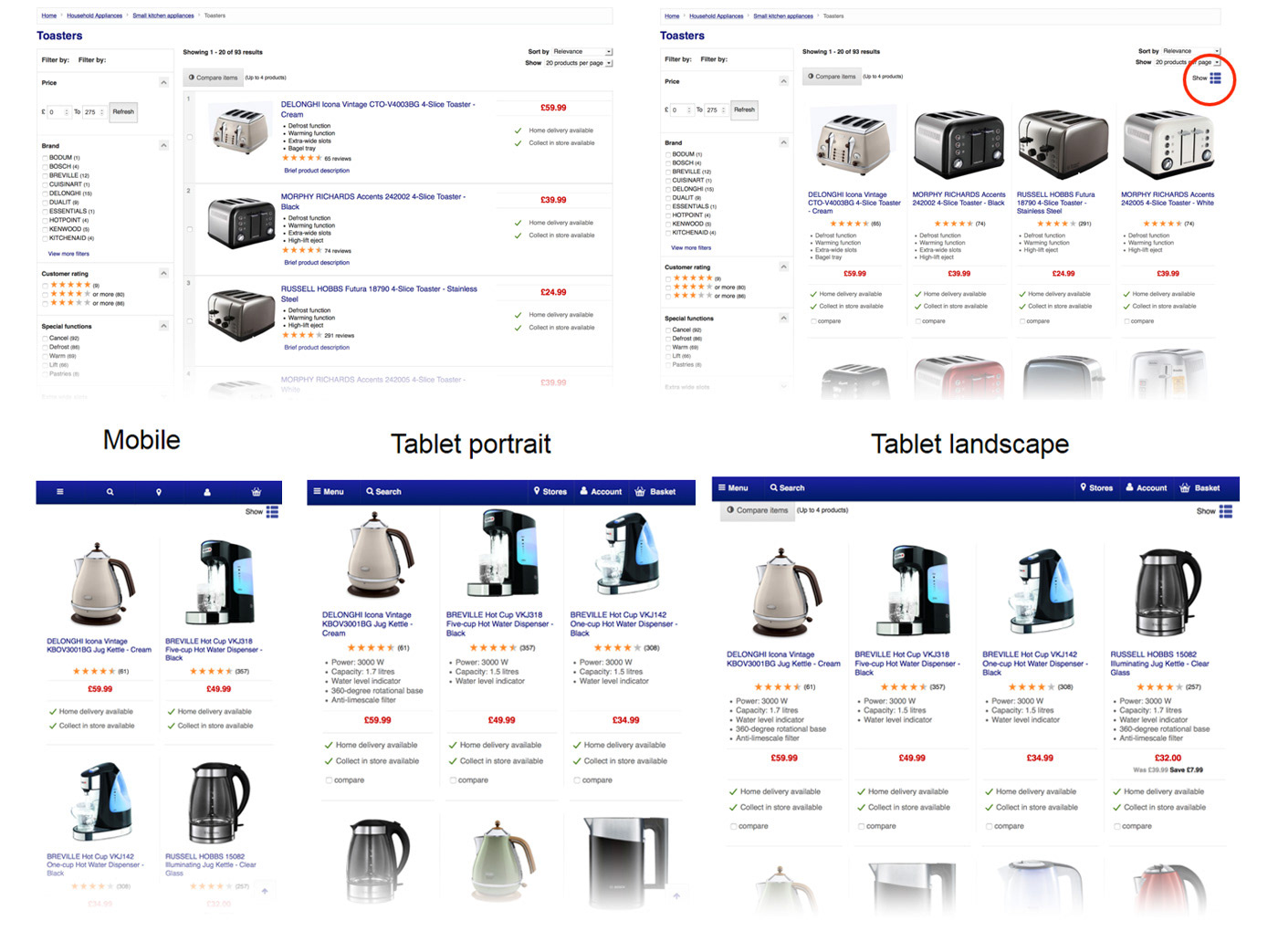Open the Sort by Relevance dropdown in list view
Image resolution: width=1278 pixels, height=952 pixels.
[x=581, y=52]
